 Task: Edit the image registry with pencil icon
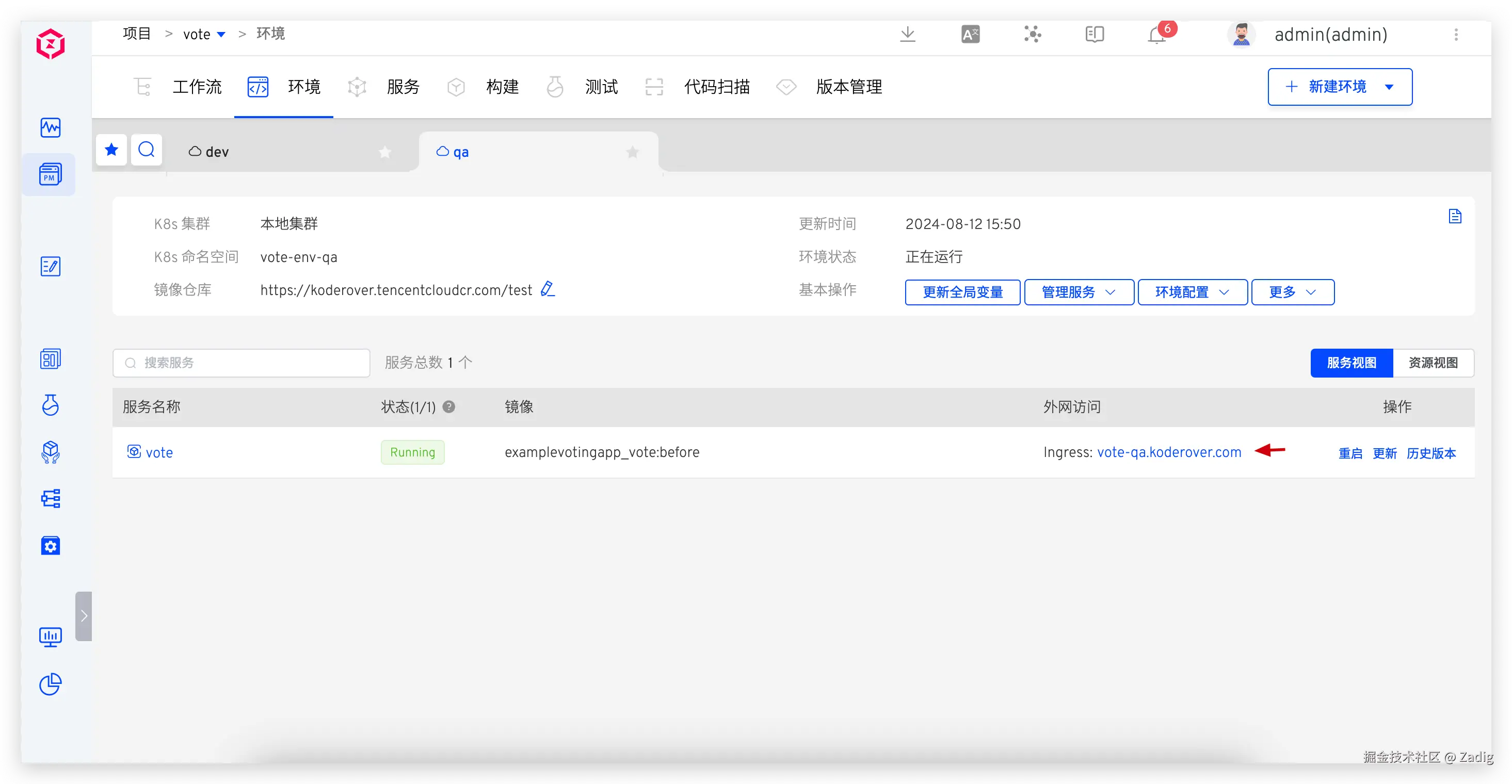[547, 289]
